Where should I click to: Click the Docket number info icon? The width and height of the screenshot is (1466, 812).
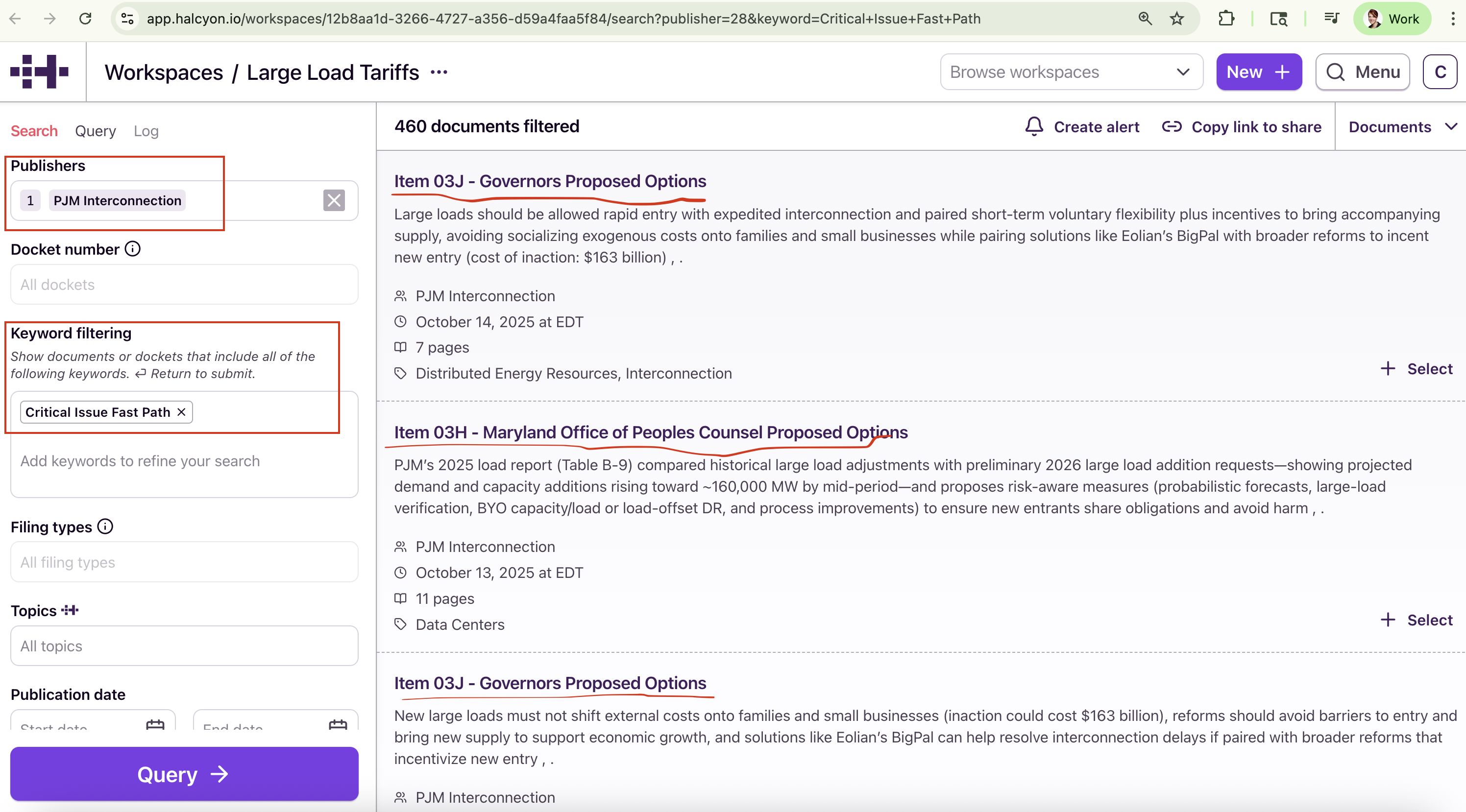[x=133, y=249]
